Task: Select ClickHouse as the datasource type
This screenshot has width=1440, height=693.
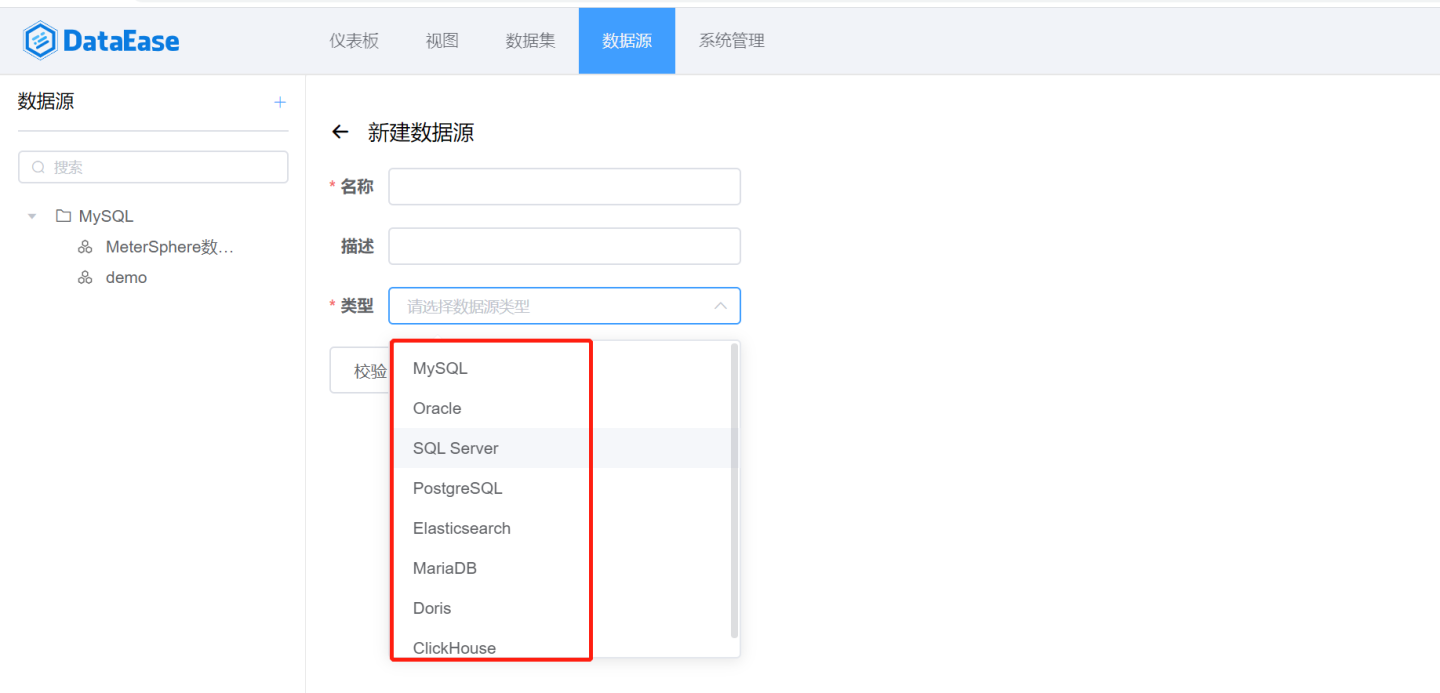Action: [x=455, y=648]
